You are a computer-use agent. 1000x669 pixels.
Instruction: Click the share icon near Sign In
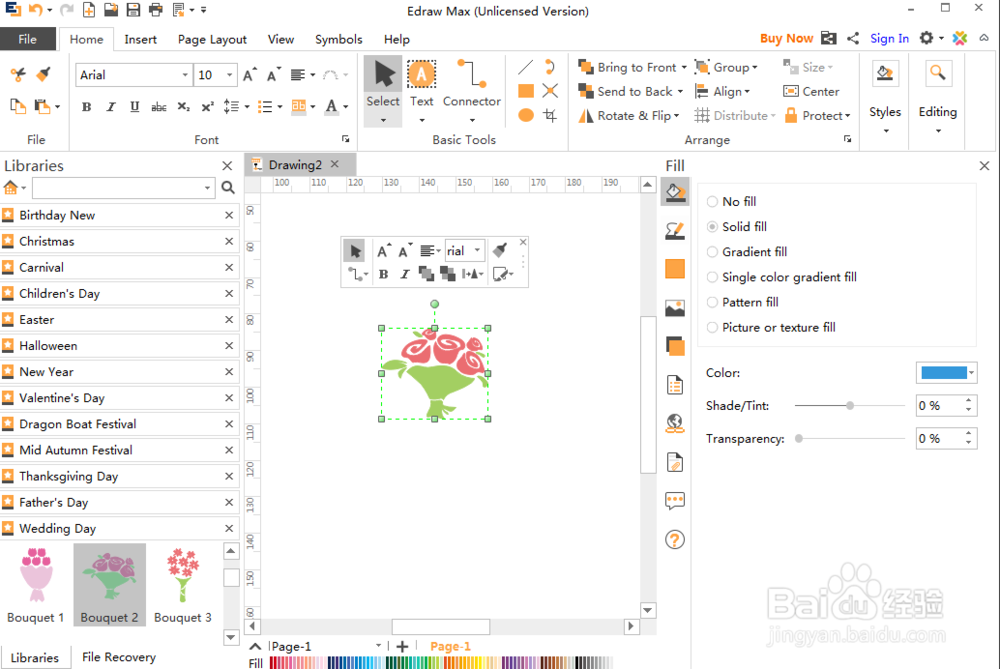(853, 38)
